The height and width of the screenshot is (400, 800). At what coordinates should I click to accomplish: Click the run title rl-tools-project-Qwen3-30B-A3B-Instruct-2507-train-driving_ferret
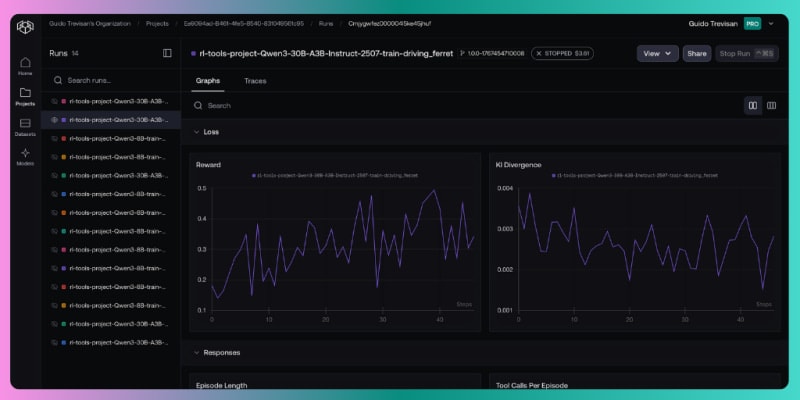click(x=326, y=53)
